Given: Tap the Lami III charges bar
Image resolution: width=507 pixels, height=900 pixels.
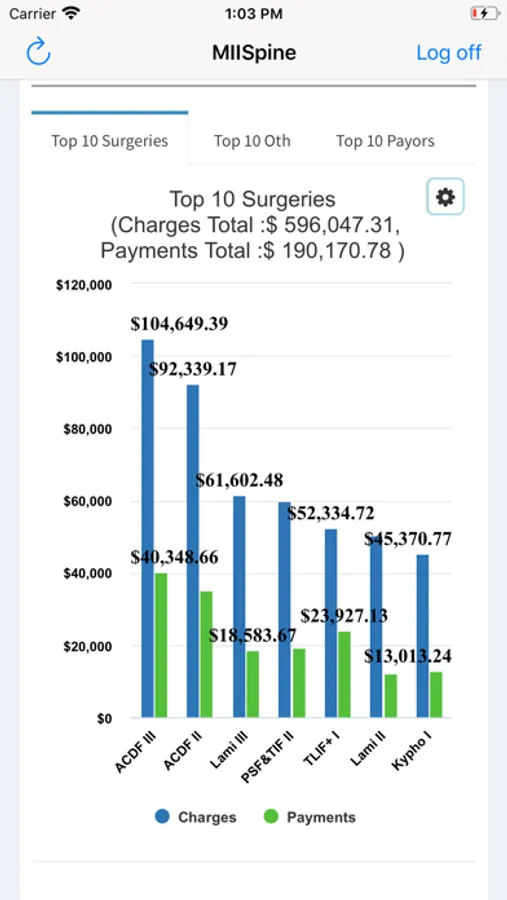Looking at the screenshot, I should pyautogui.click(x=239, y=607).
